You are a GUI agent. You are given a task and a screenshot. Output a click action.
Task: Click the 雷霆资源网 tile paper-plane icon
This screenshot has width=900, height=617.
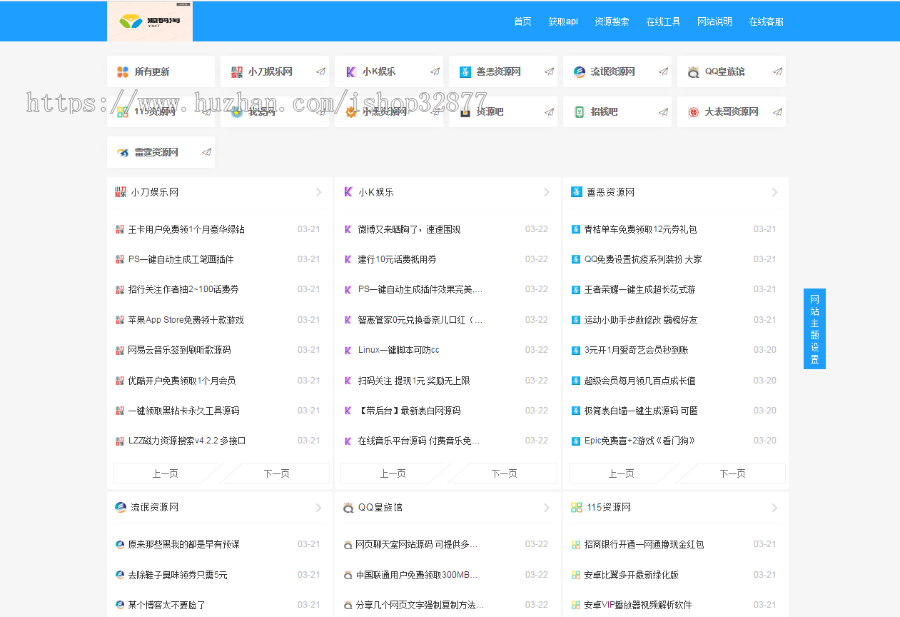pyautogui.click(x=207, y=152)
